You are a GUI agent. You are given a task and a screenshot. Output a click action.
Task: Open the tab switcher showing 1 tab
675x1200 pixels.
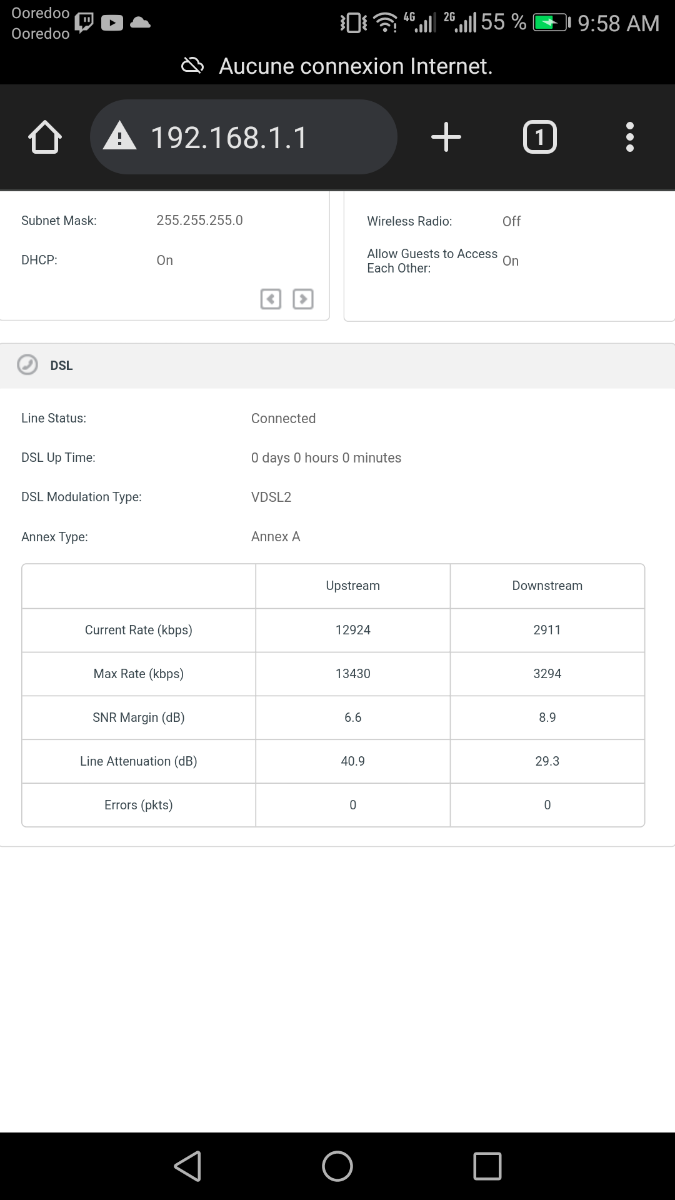pyautogui.click(x=539, y=137)
